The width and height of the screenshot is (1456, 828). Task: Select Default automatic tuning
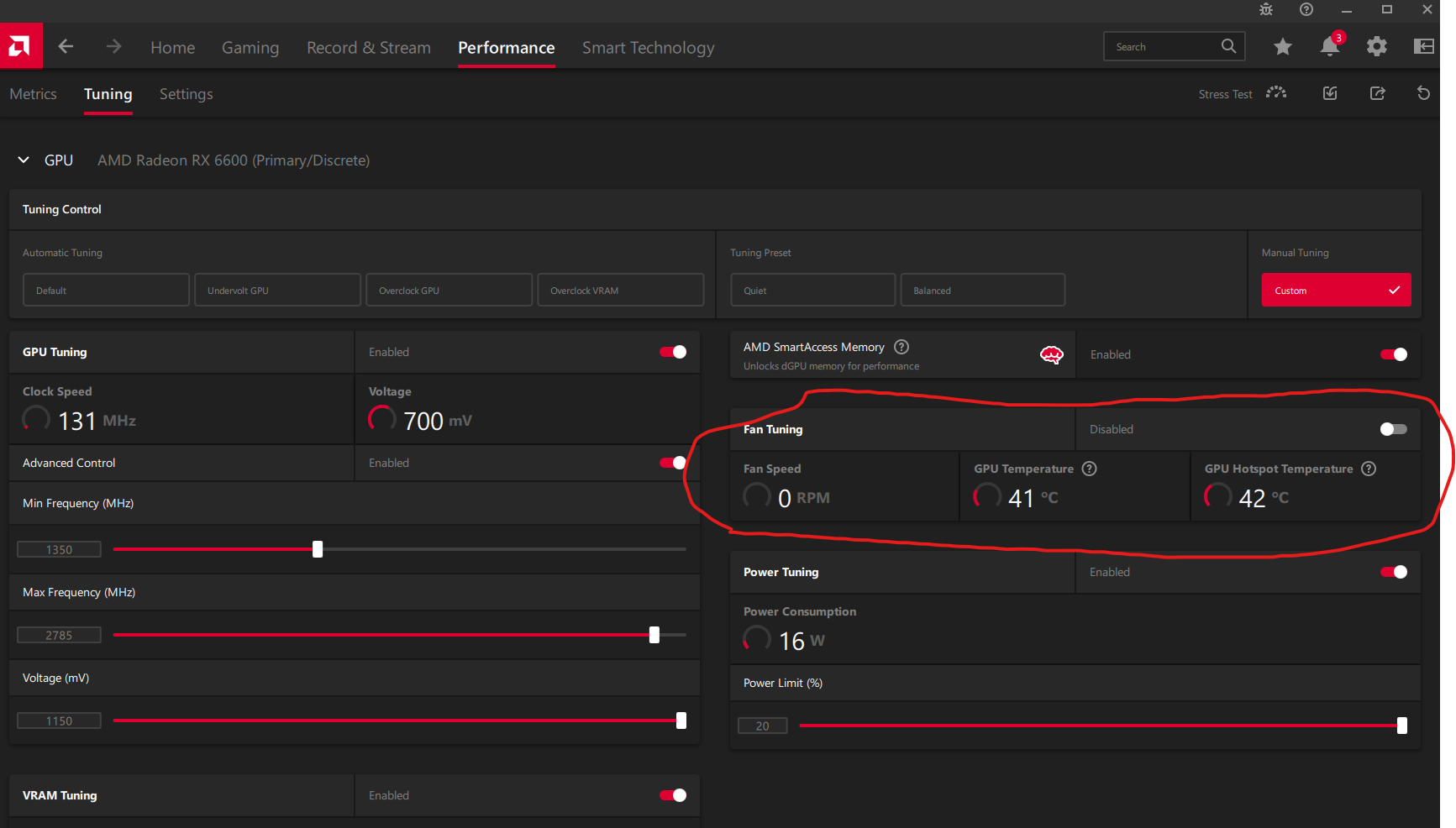click(106, 290)
